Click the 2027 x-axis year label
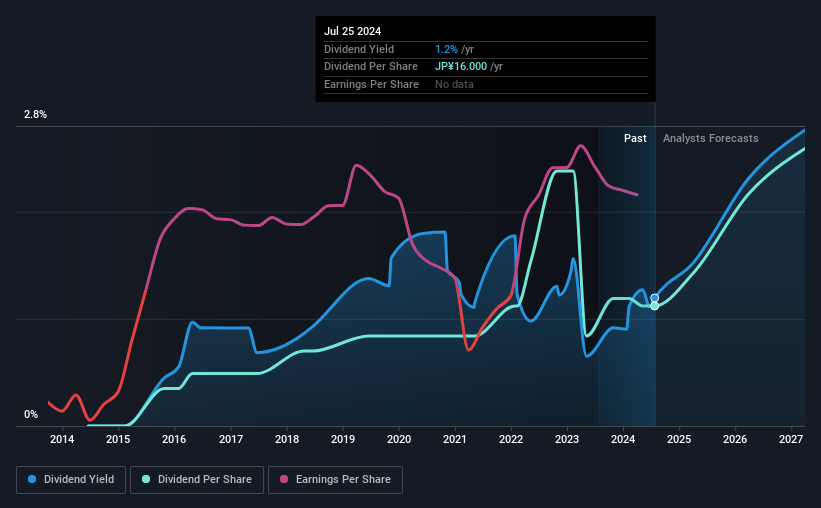Screen dimensions: 821x508 [x=791, y=439]
